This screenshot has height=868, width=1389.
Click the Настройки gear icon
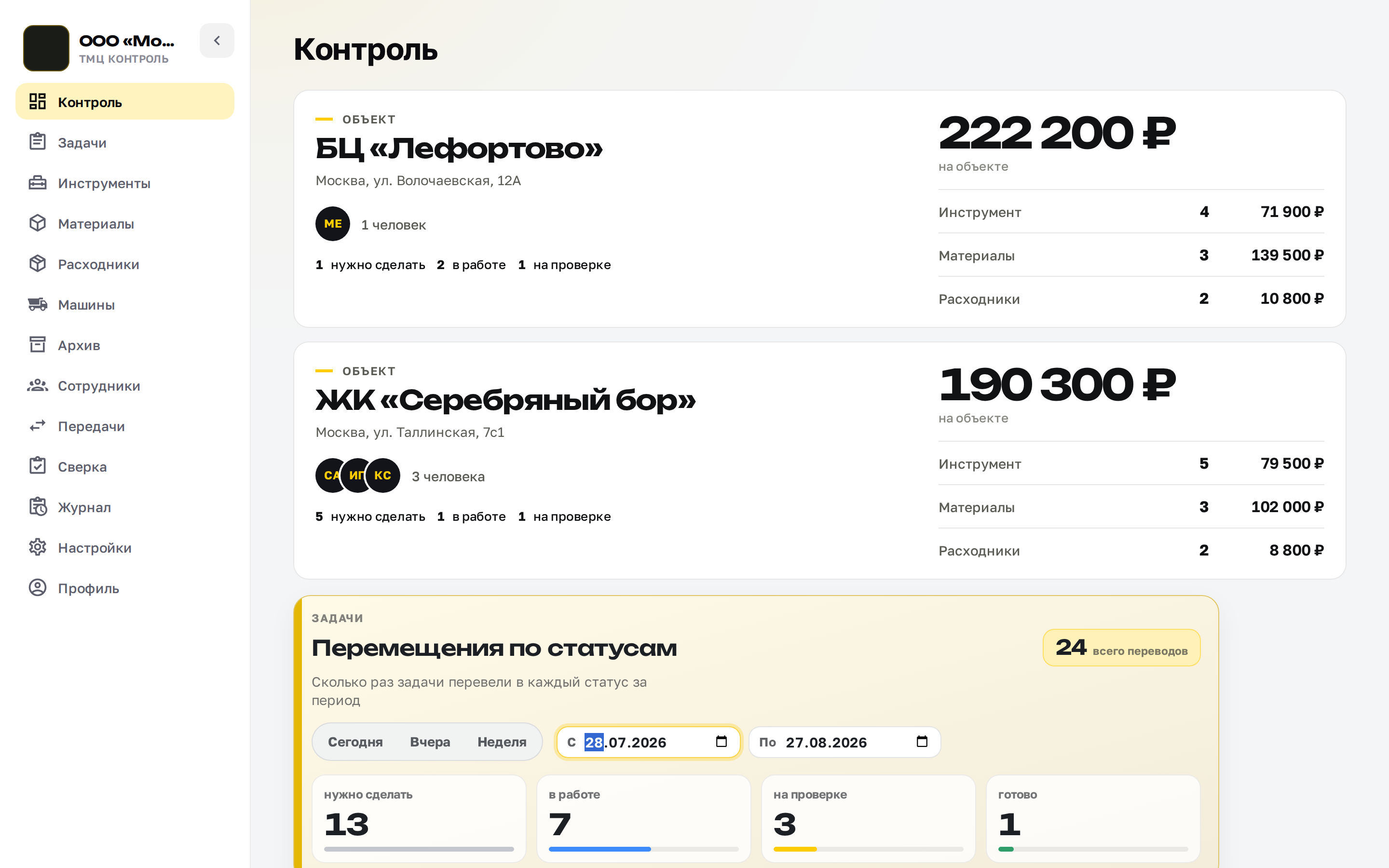coord(37,547)
